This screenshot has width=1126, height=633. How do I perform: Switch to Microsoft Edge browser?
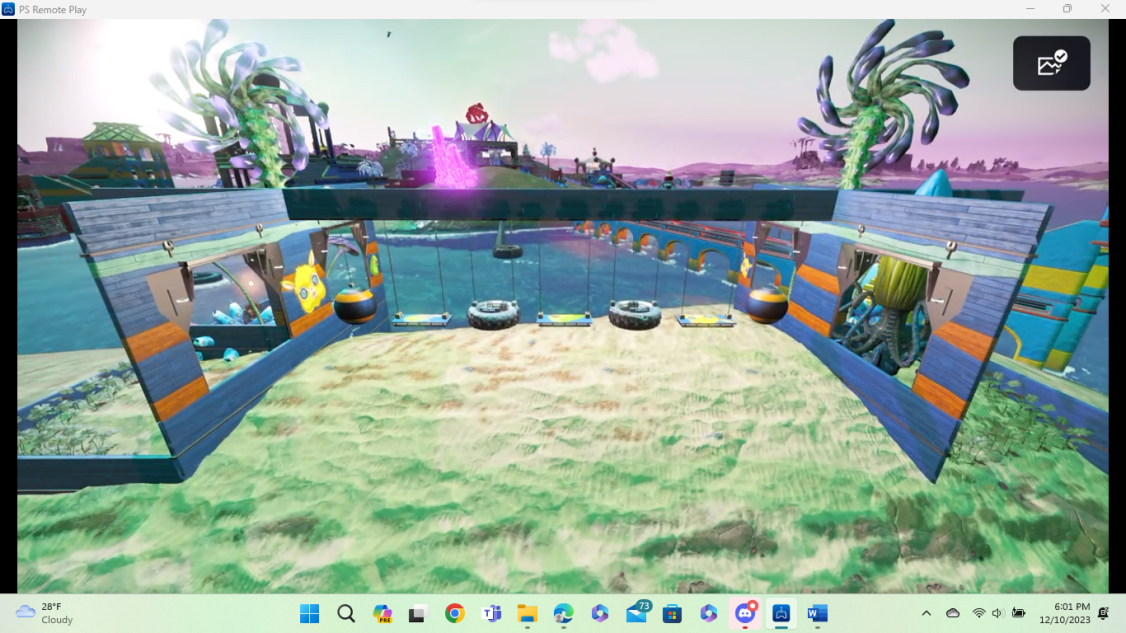pos(563,613)
